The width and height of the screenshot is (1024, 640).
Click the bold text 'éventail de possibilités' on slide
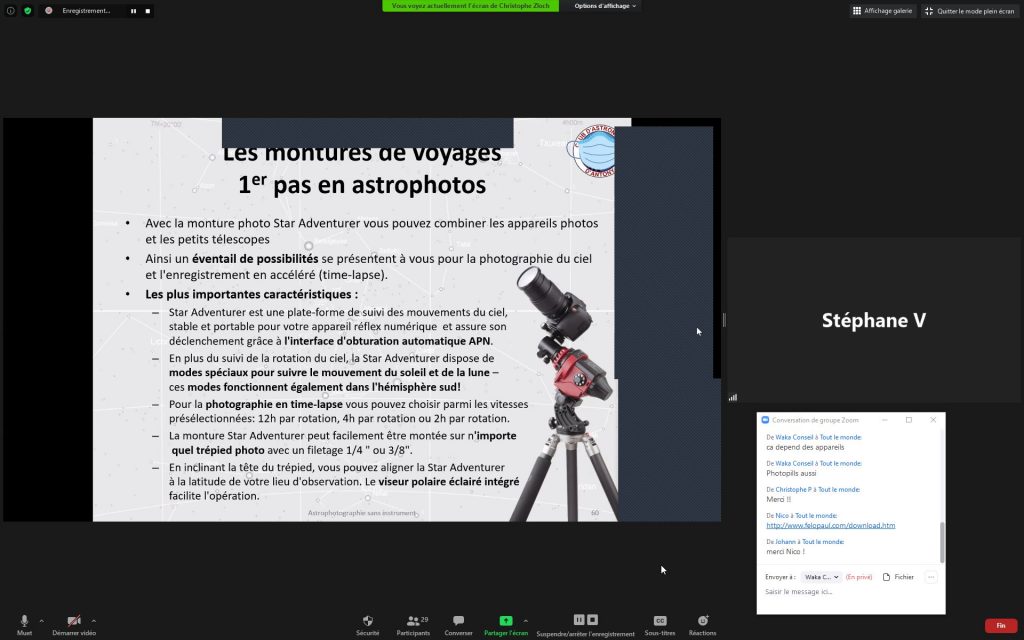(x=255, y=259)
